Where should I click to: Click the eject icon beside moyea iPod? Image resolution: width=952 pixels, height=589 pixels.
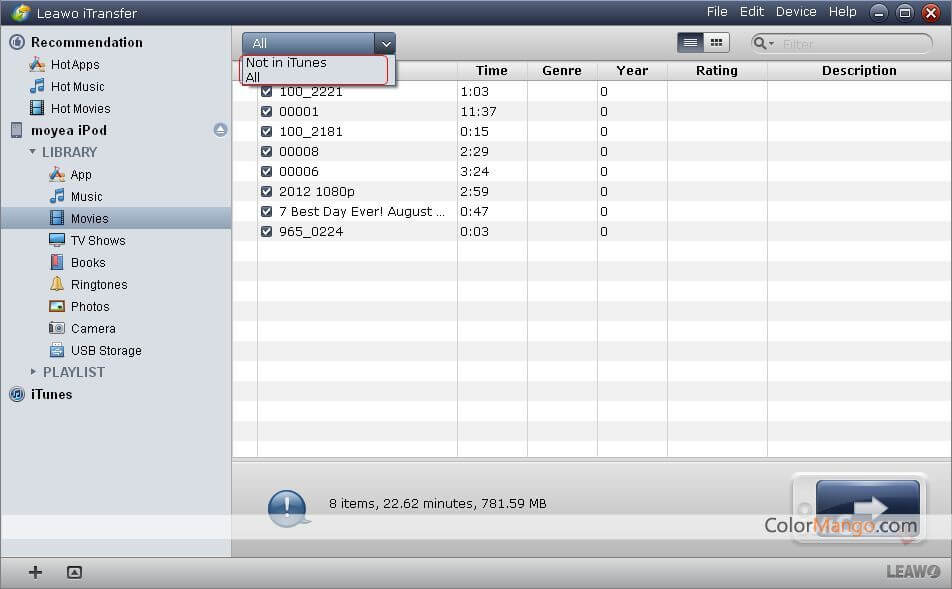[x=220, y=130]
